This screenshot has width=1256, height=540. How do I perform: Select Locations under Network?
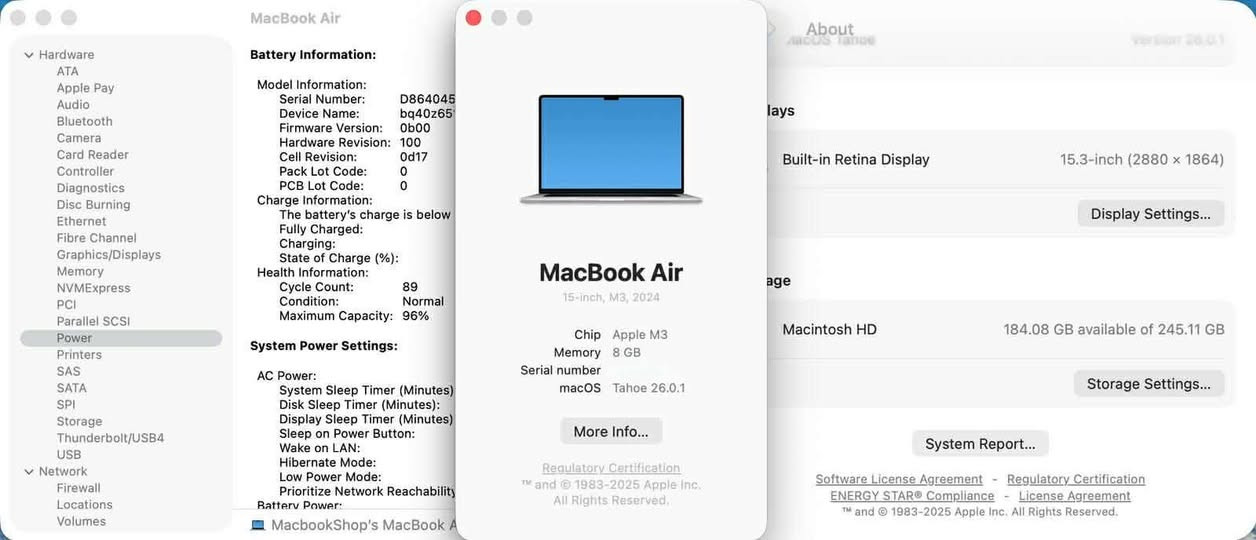(84, 505)
